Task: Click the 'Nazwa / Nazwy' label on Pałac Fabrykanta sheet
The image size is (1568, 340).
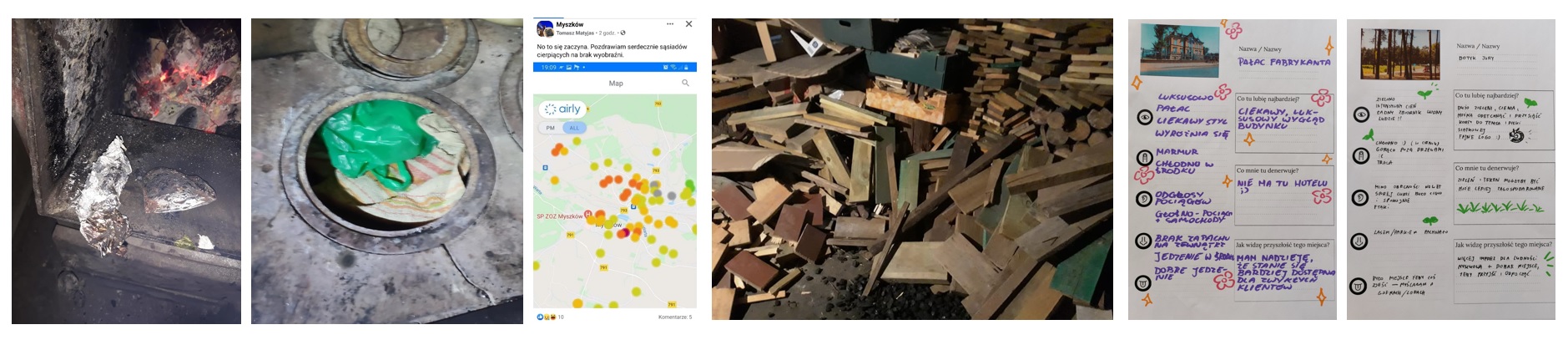Action: [x=1260, y=48]
